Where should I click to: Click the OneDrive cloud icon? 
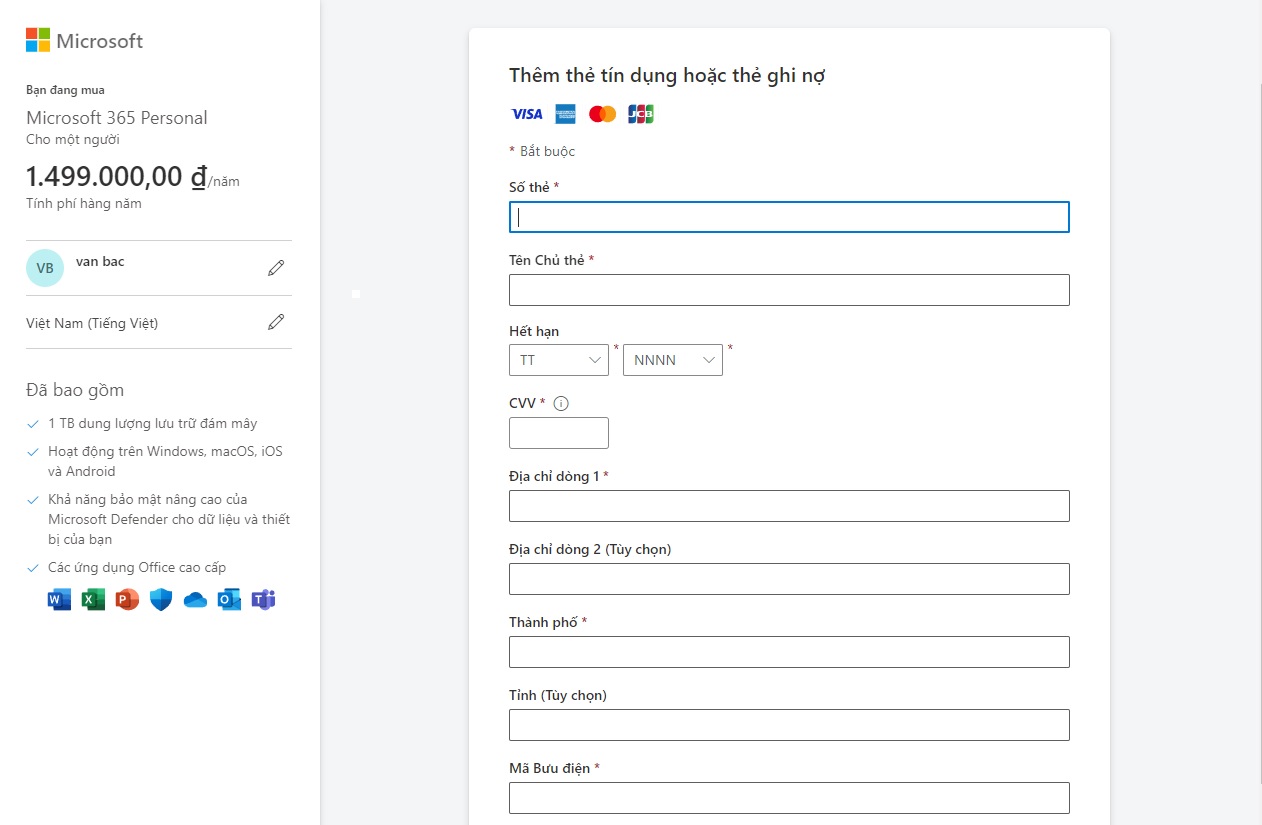[x=195, y=600]
